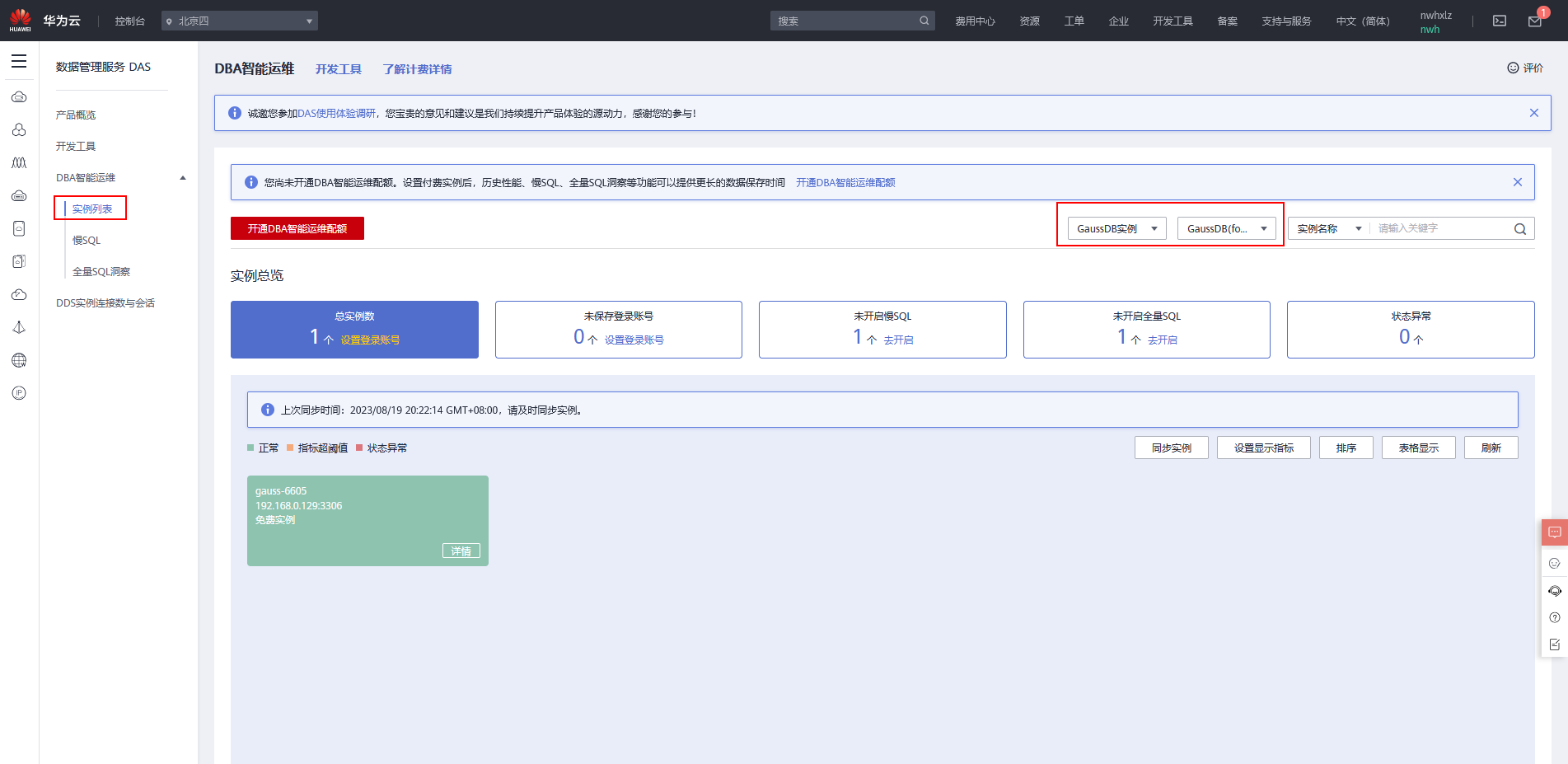Open 开发工具 in the sidebar
The image size is (1568, 764).
[x=76, y=147]
